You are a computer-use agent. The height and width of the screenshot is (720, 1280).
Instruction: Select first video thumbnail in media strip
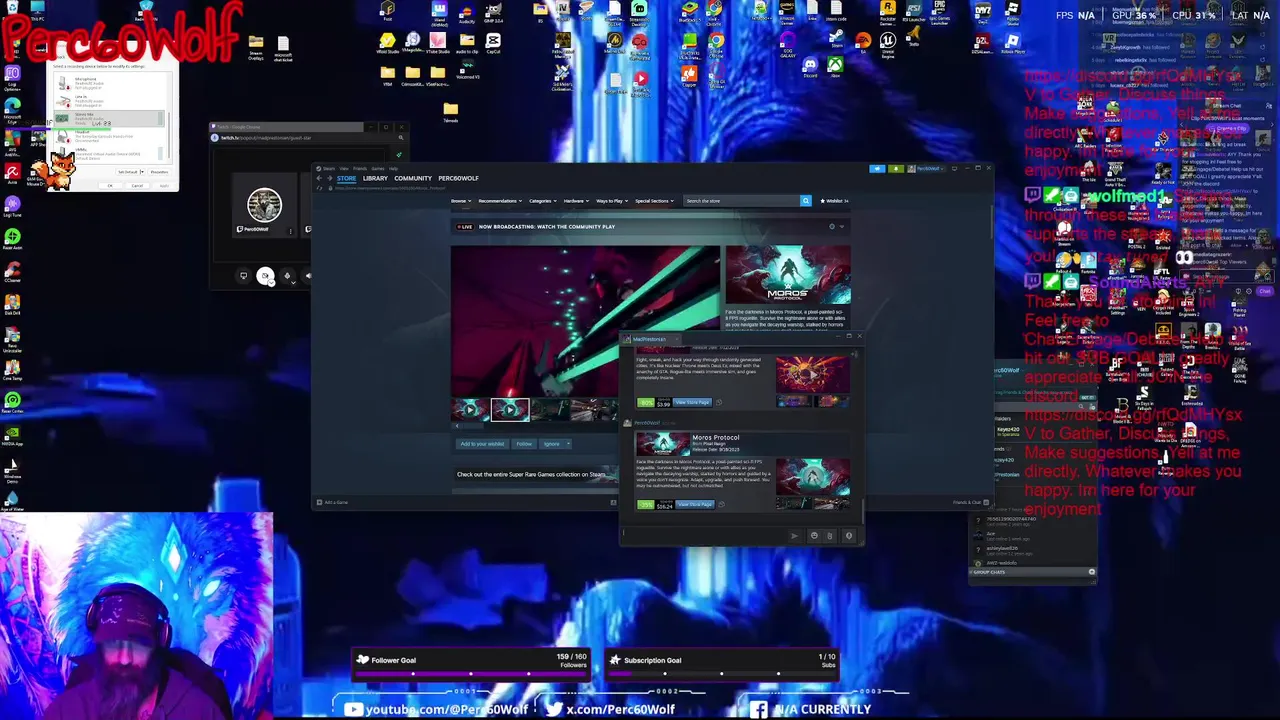(470, 409)
